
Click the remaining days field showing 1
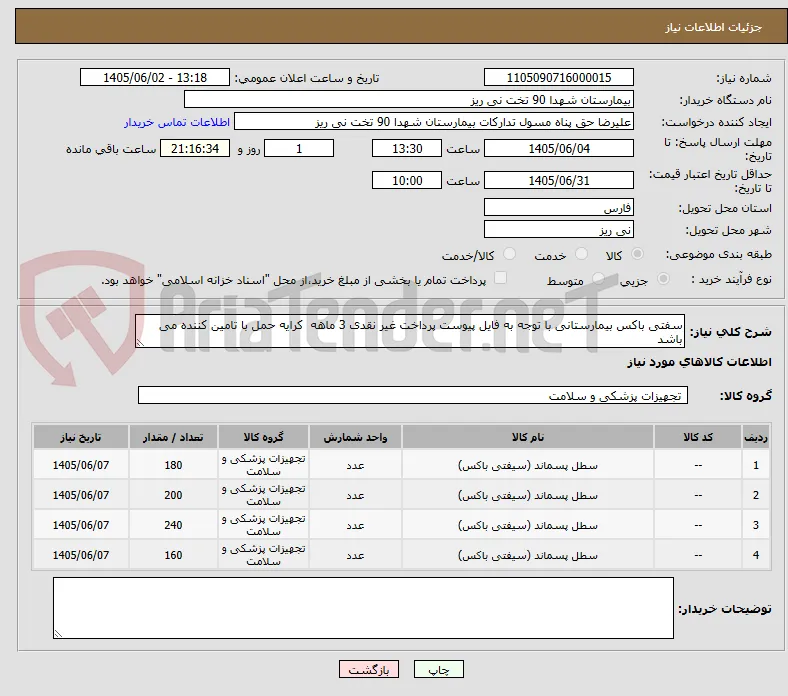[x=299, y=148]
